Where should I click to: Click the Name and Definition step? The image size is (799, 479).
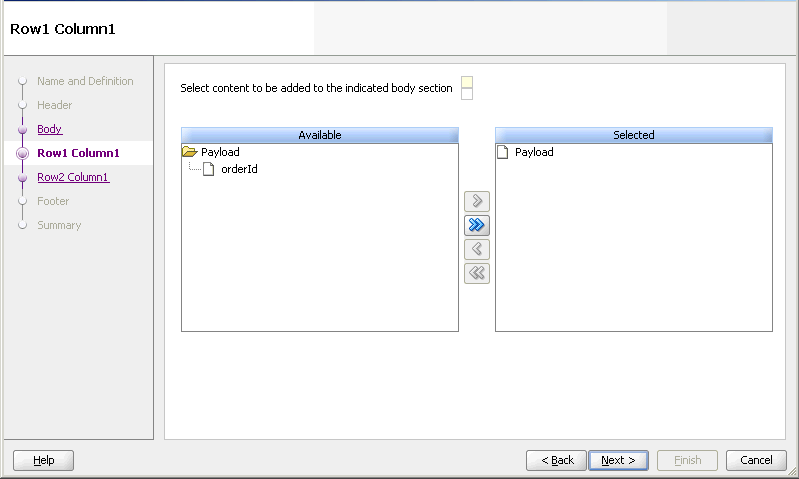coord(85,81)
